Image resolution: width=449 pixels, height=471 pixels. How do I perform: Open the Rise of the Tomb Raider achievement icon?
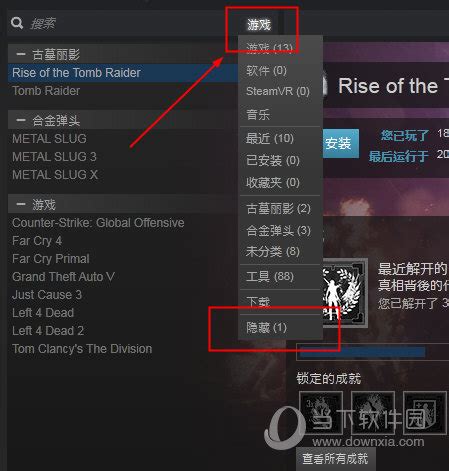pyautogui.click(x=345, y=293)
